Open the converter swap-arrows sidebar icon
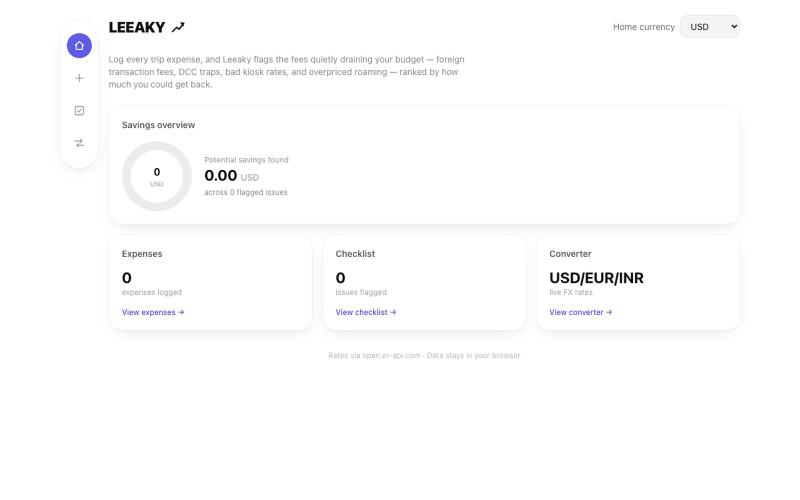The image size is (800, 500). click(79, 143)
